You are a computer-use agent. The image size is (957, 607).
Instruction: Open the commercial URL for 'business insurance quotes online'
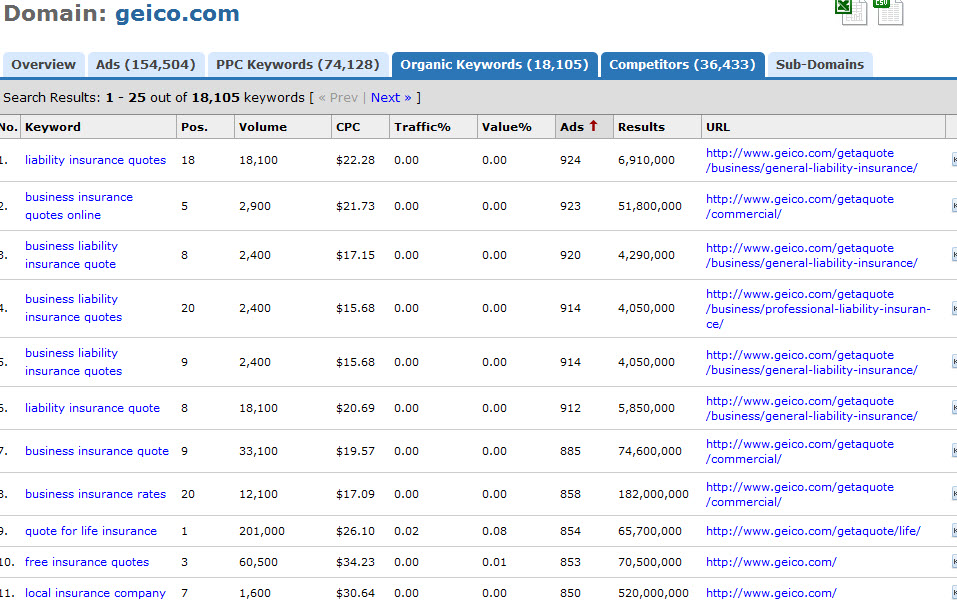[800, 206]
